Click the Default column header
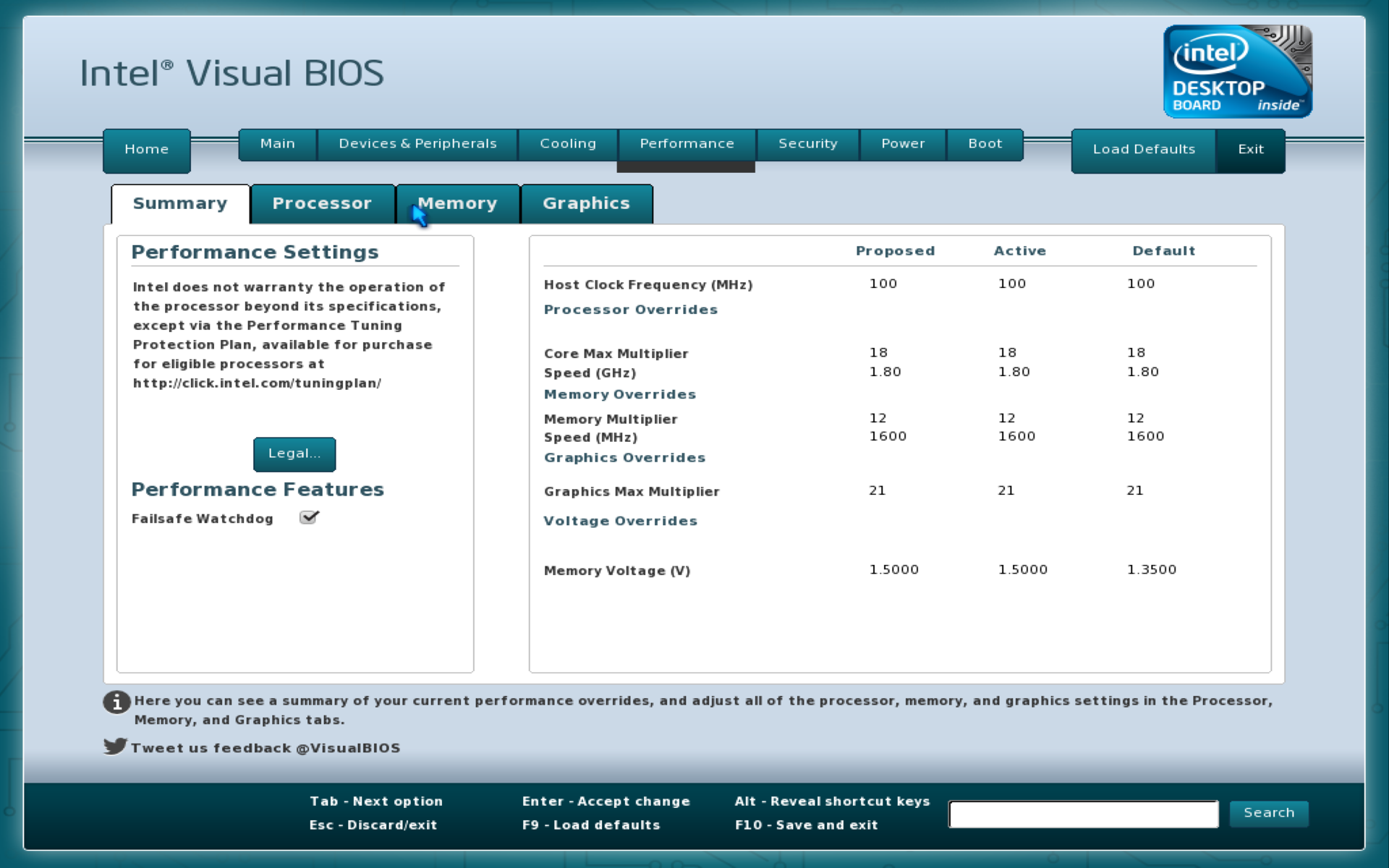The image size is (1389, 868). coord(1164,251)
